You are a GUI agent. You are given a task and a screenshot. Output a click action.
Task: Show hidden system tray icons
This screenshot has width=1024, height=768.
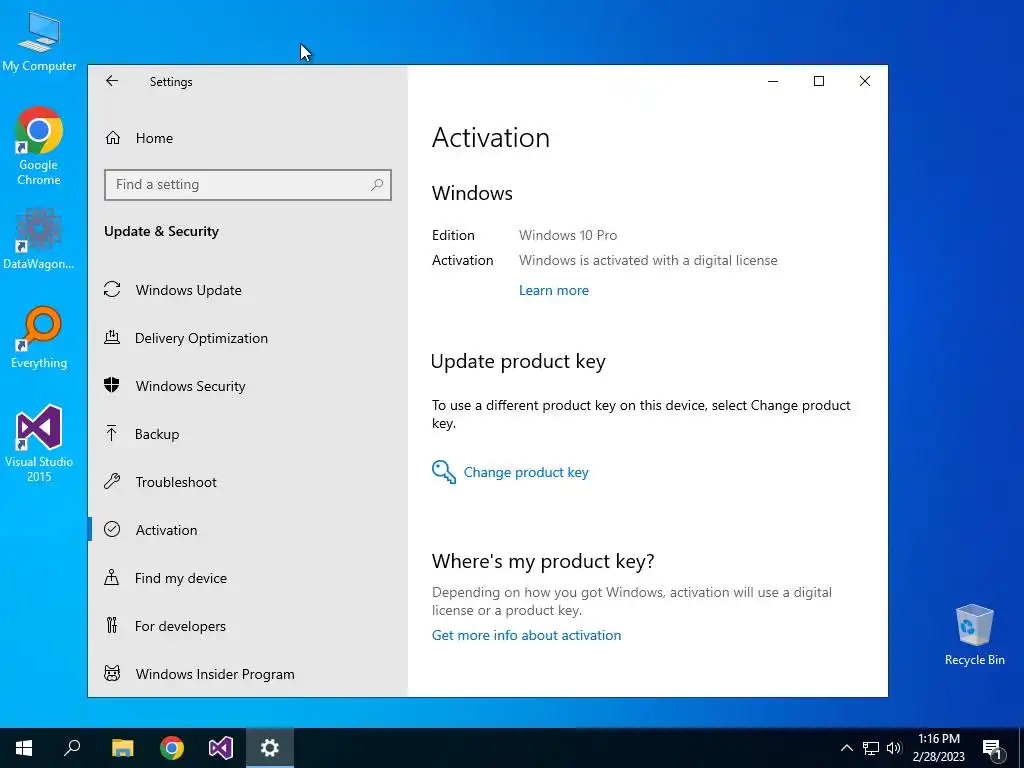(846, 748)
